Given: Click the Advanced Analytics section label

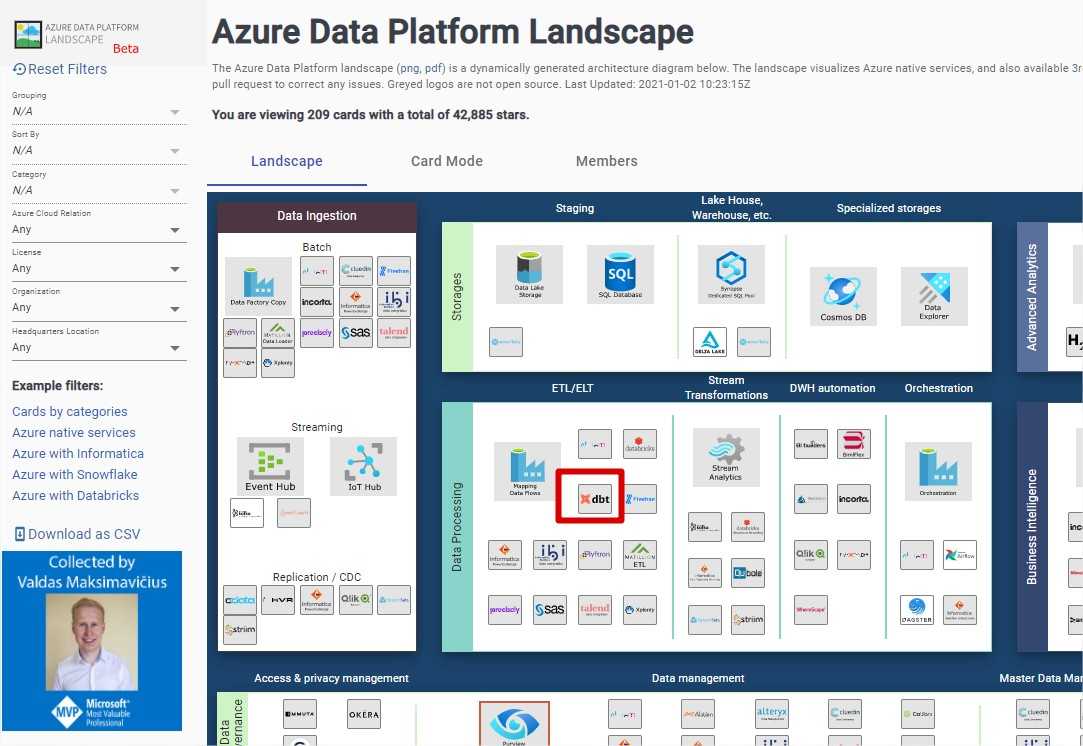Looking at the screenshot, I should coord(1032,297).
